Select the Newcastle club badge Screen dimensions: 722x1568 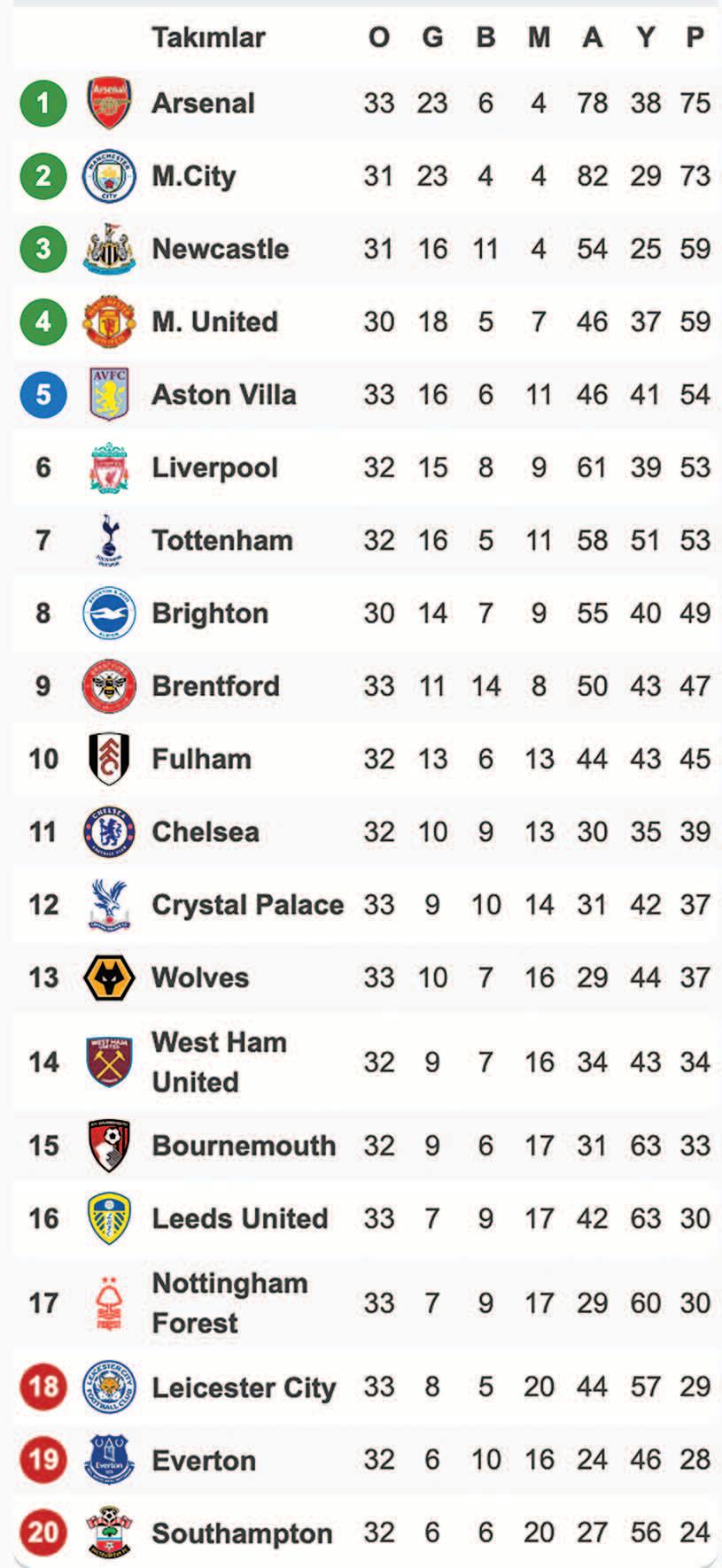tap(109, 249)
